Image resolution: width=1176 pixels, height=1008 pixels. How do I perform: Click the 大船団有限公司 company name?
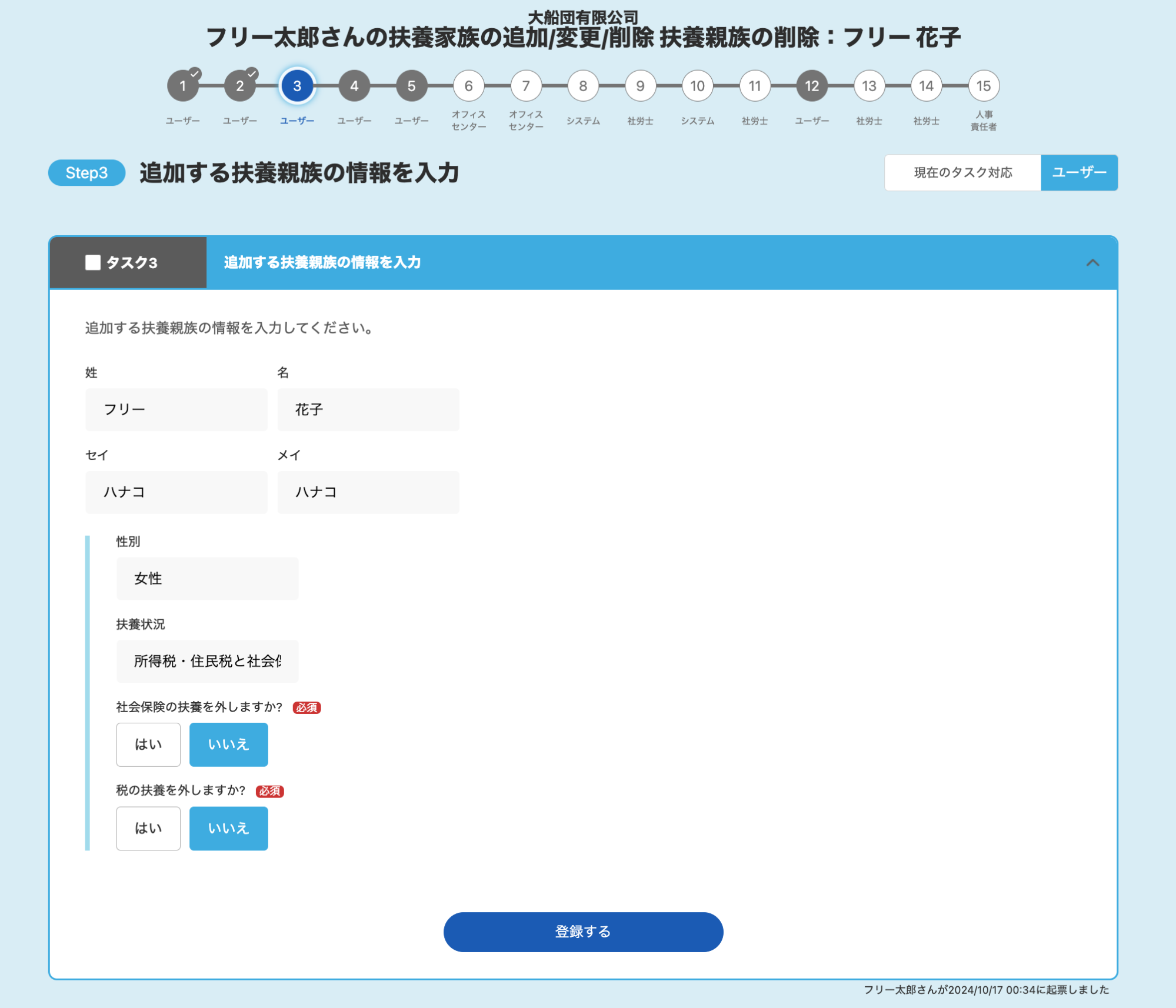582,18
